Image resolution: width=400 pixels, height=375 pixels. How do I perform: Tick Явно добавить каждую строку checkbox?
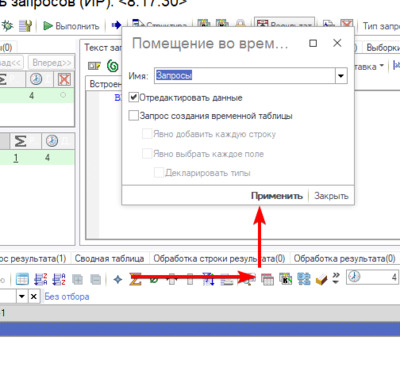(147, 134)
